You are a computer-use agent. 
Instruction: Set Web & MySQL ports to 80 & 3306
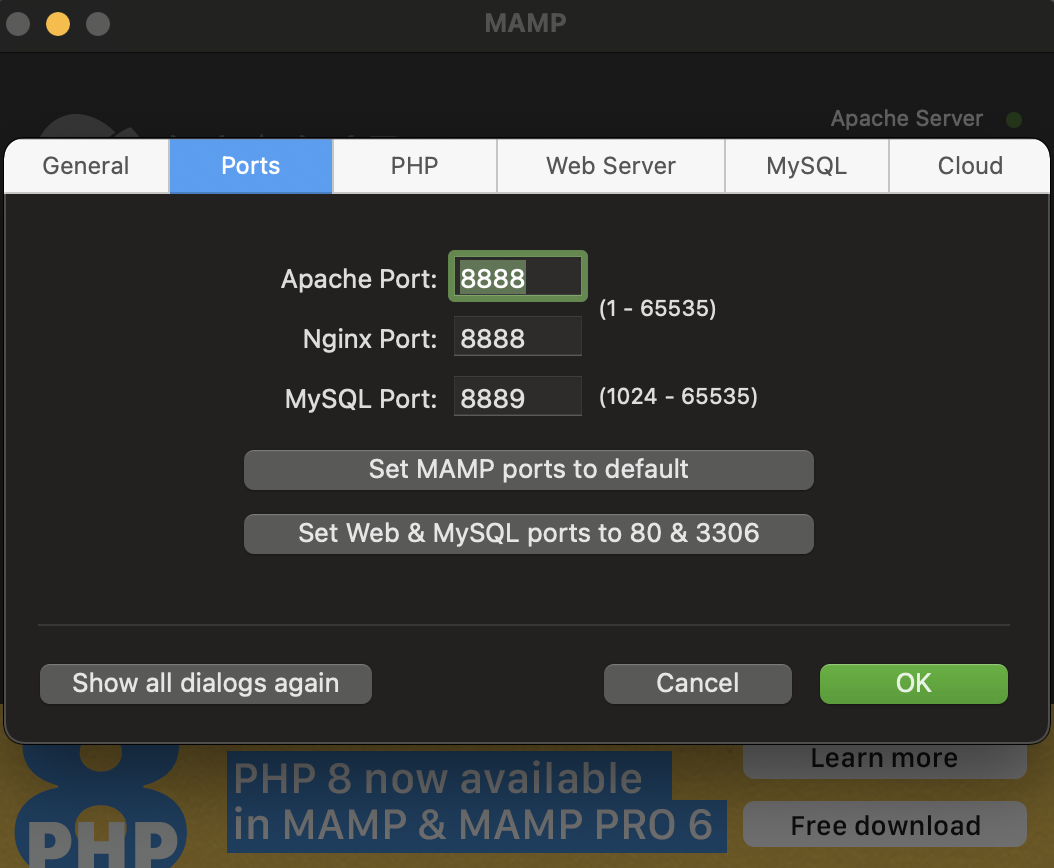click(528, 533)
